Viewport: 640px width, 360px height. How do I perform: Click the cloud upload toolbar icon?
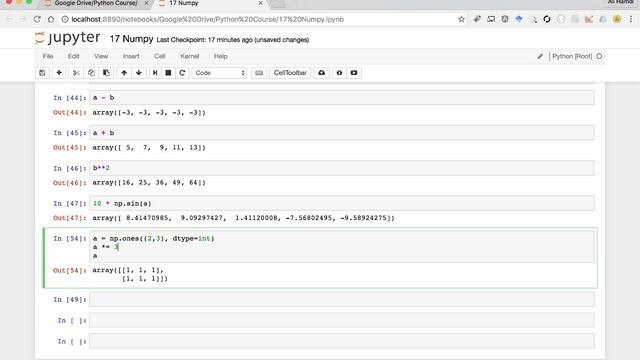point(322,73)
